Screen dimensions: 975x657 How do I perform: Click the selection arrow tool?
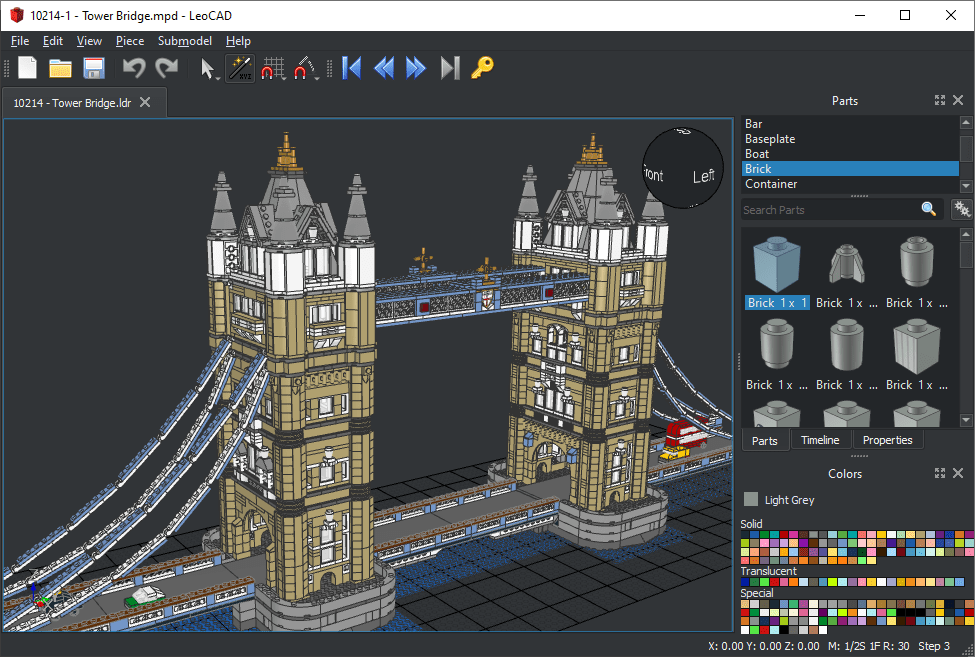208,66
